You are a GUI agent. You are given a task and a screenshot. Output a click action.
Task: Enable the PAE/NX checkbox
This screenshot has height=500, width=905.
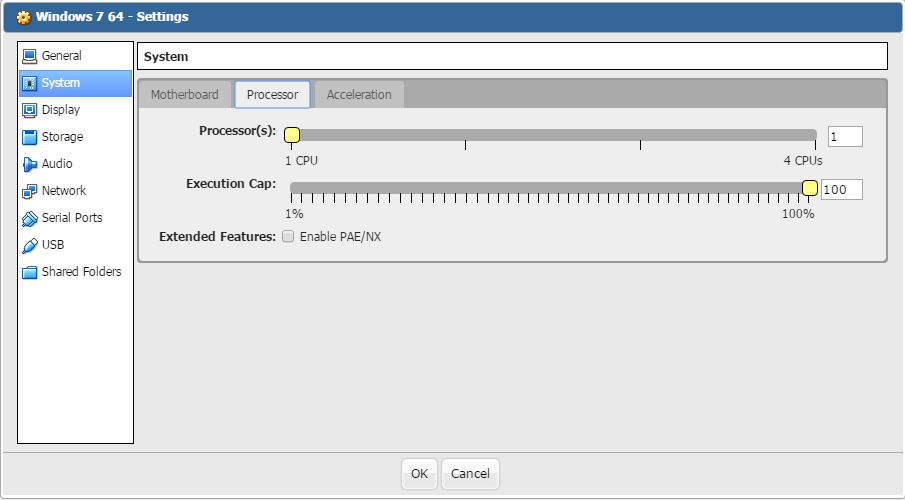click(288, 237)
